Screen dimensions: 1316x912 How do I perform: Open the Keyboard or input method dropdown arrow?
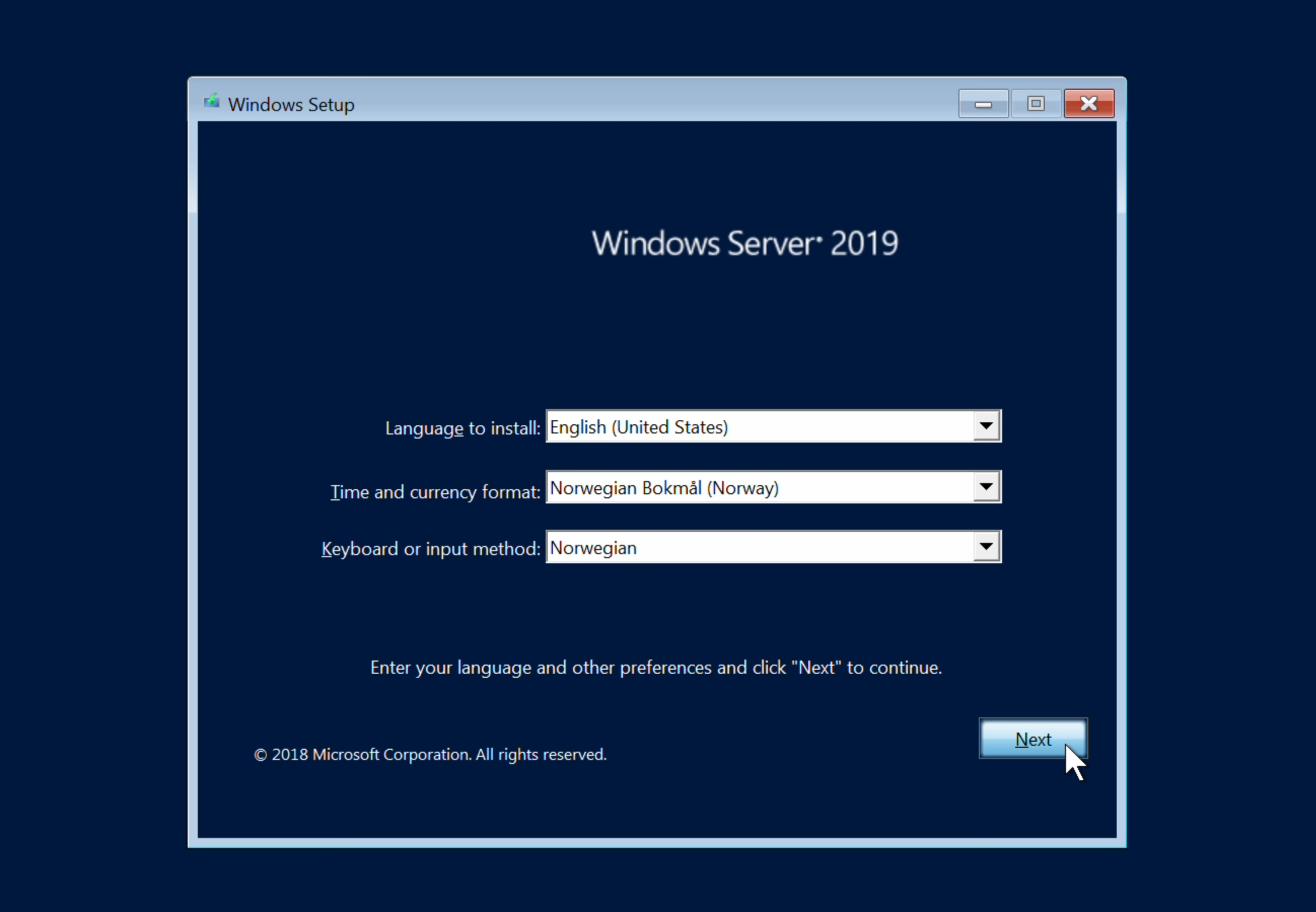tap(986, 547)
